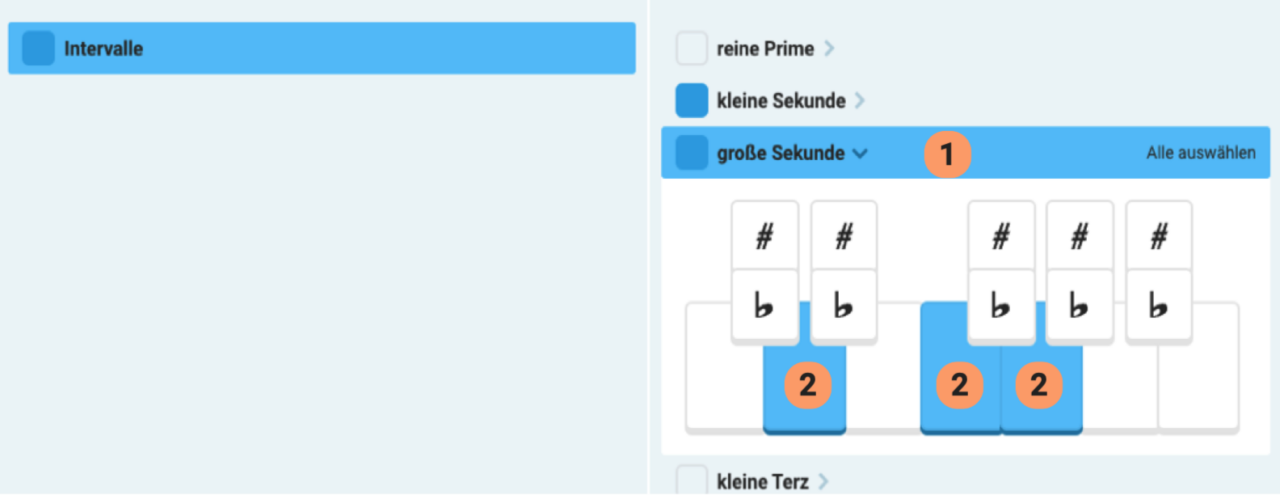Toggle the Intervalle checkbox
This screenshot has width=1280, height=495.
click(38, 48)
